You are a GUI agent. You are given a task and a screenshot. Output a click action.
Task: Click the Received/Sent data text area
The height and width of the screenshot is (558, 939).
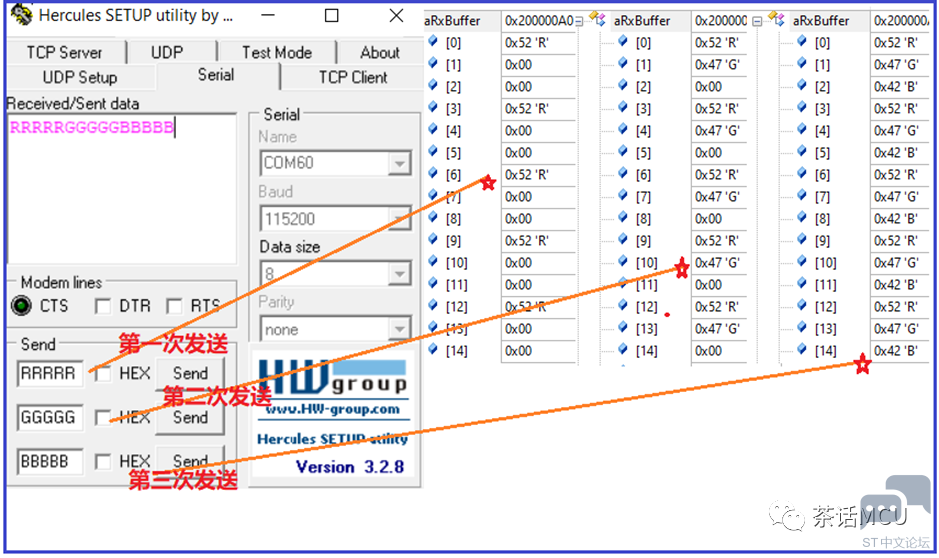pos(122,189)
